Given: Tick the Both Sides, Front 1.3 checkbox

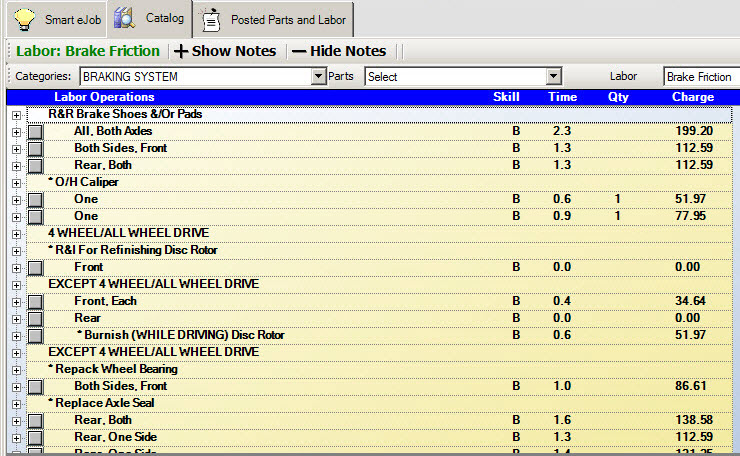Looking at the screenshot, I should tap(35, 149).
